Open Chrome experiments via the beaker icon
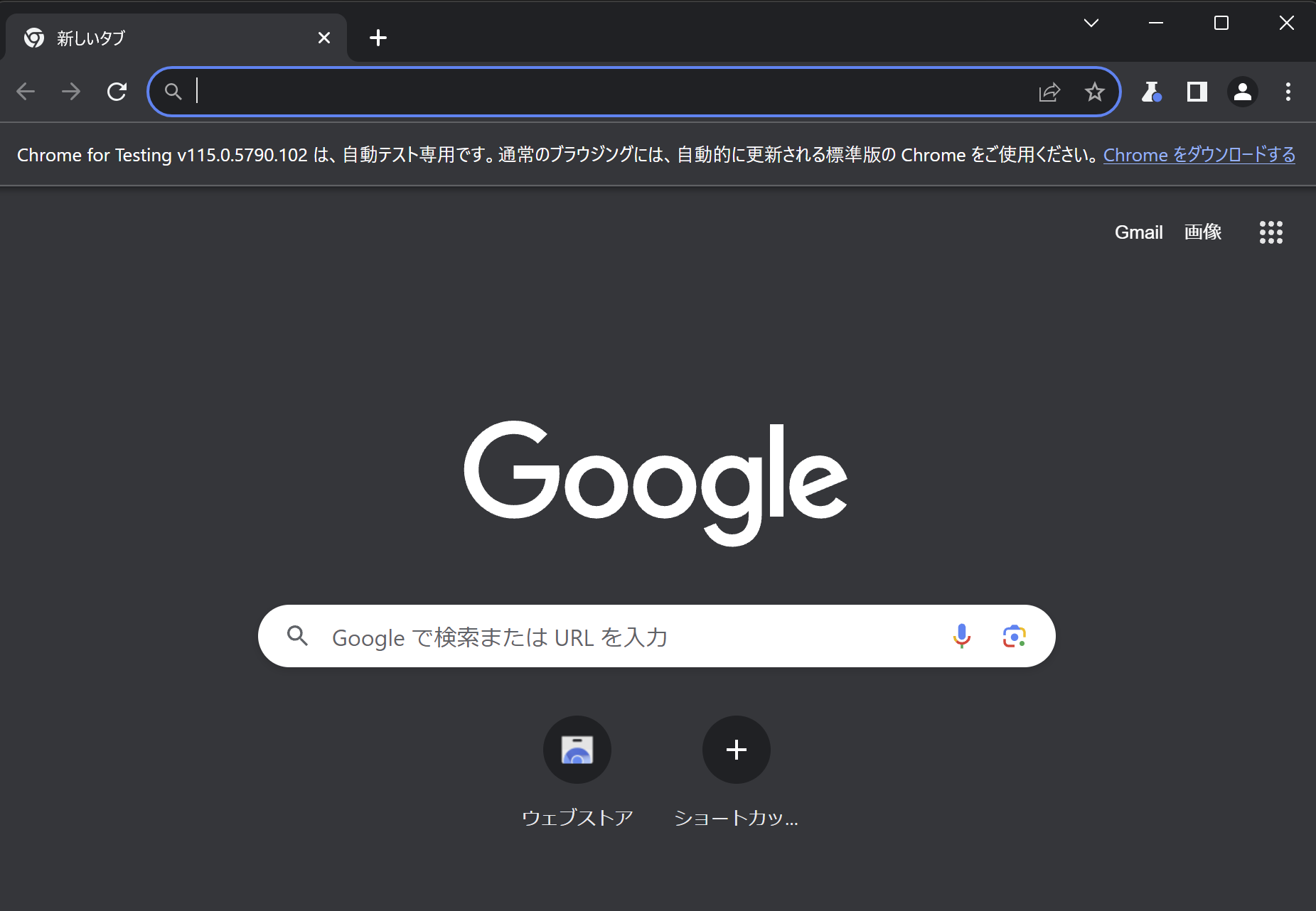The width and height of the screenshot is (1316, 911). coord(1152,92)
